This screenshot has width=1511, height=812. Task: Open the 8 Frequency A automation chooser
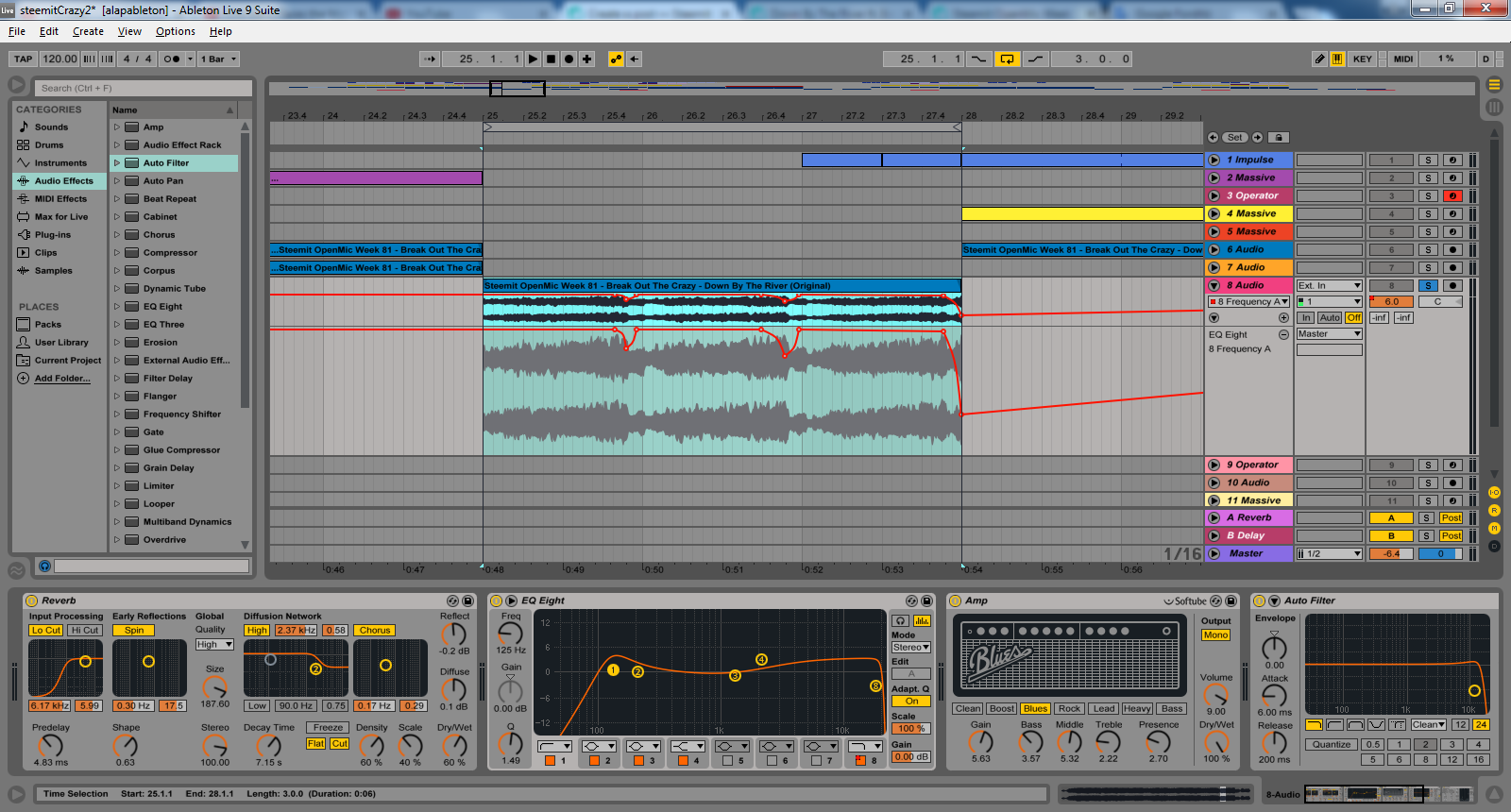click(1248, 301)
